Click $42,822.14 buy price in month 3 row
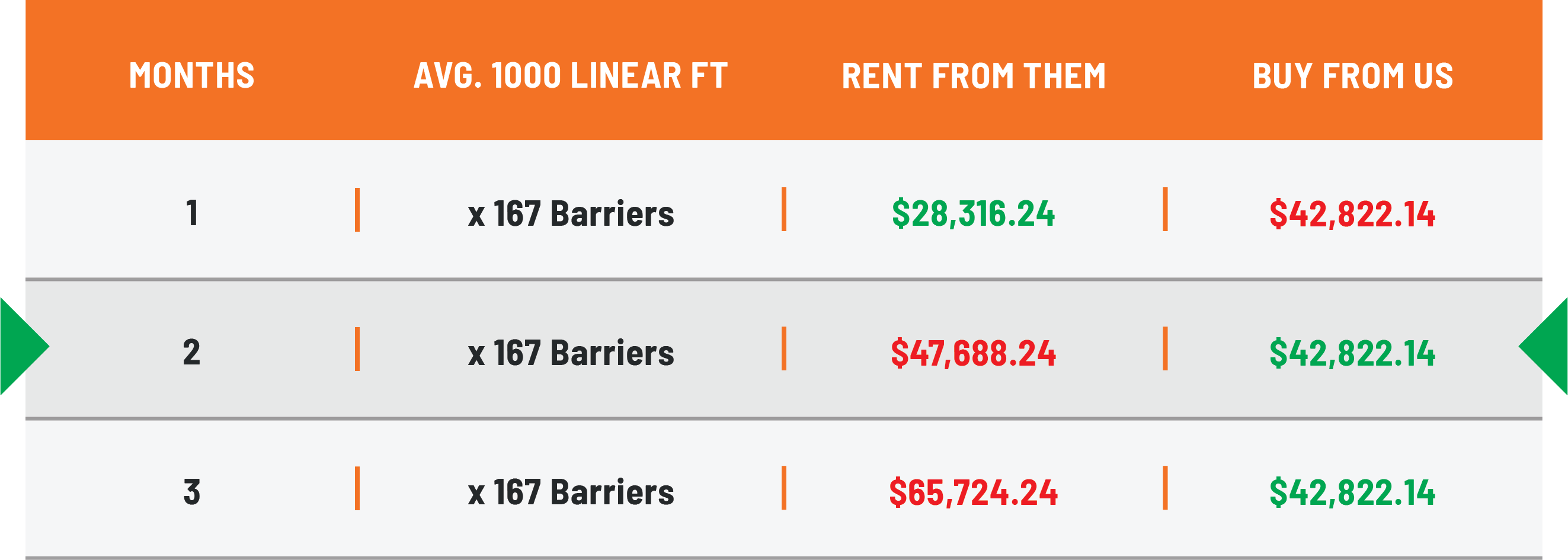The width and height of the screenshot is (1568, 560). [x=1352, y=492]
